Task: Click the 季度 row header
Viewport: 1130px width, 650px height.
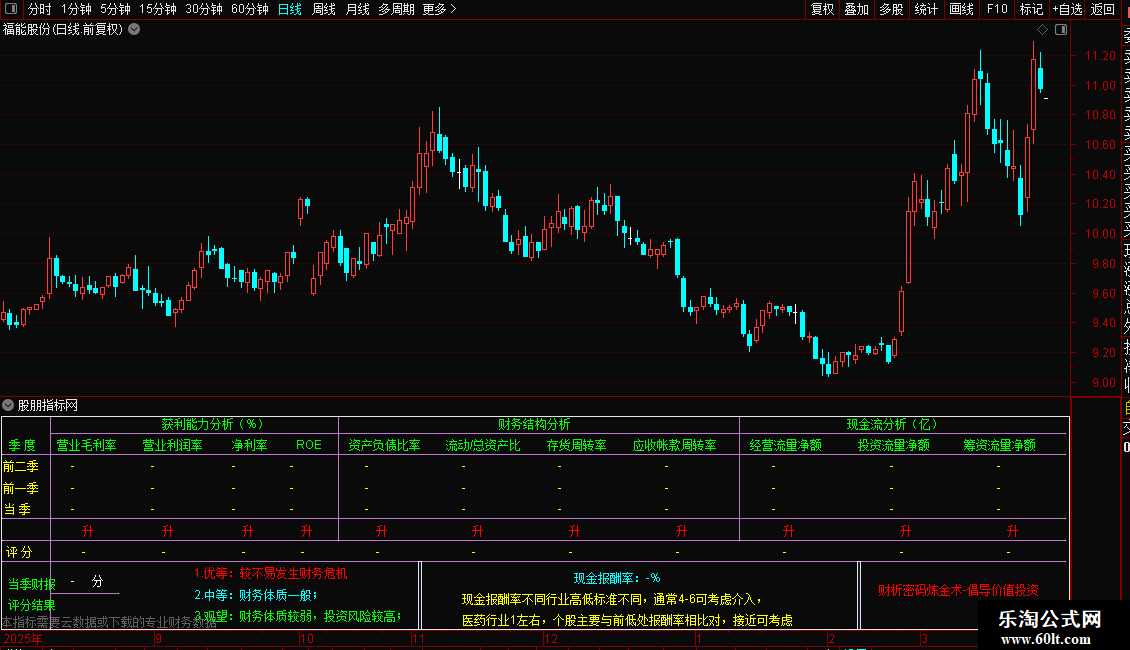Action: [x=22, y=445]
